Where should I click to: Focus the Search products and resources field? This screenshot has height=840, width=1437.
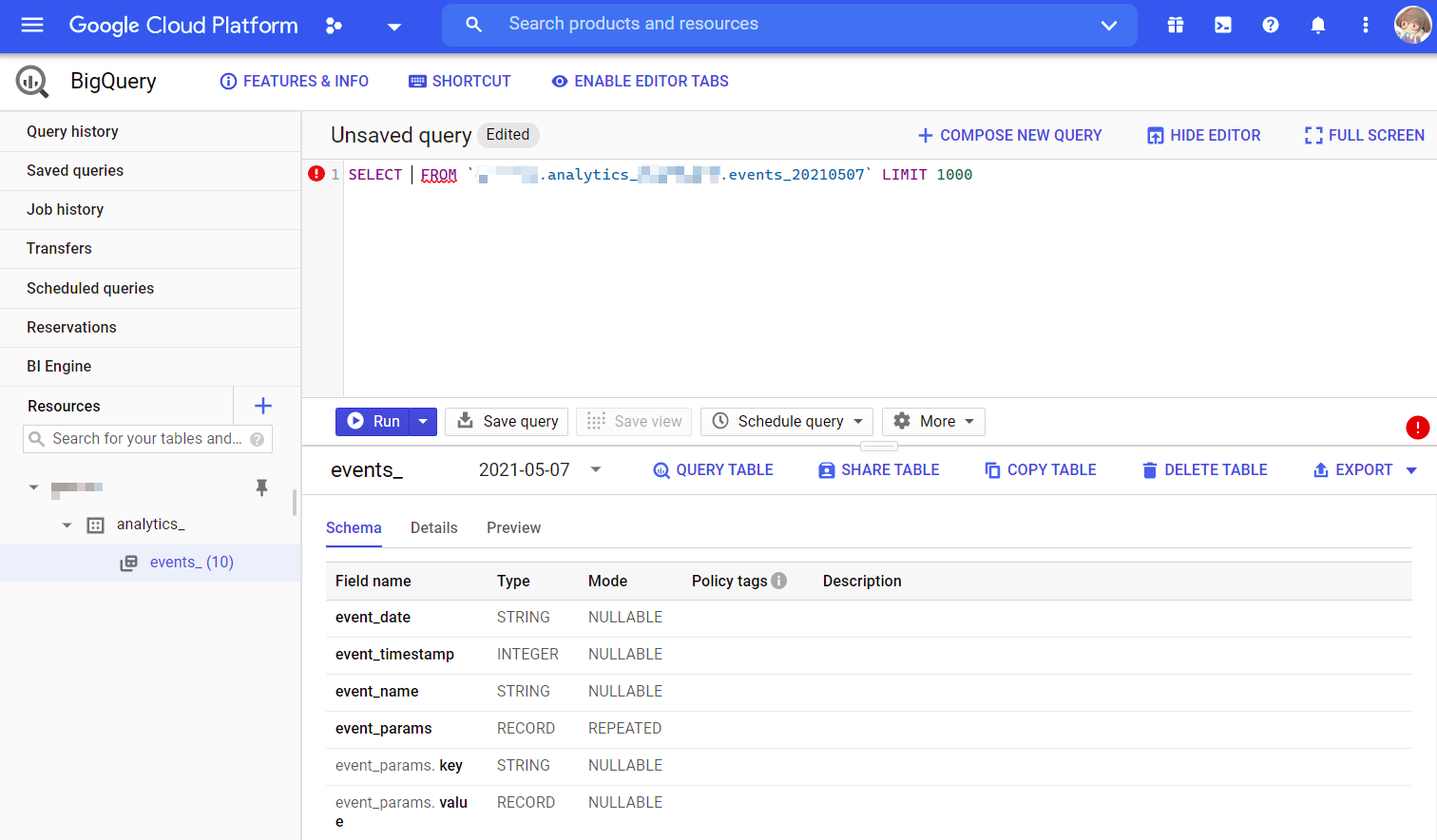tap(789, 25)
